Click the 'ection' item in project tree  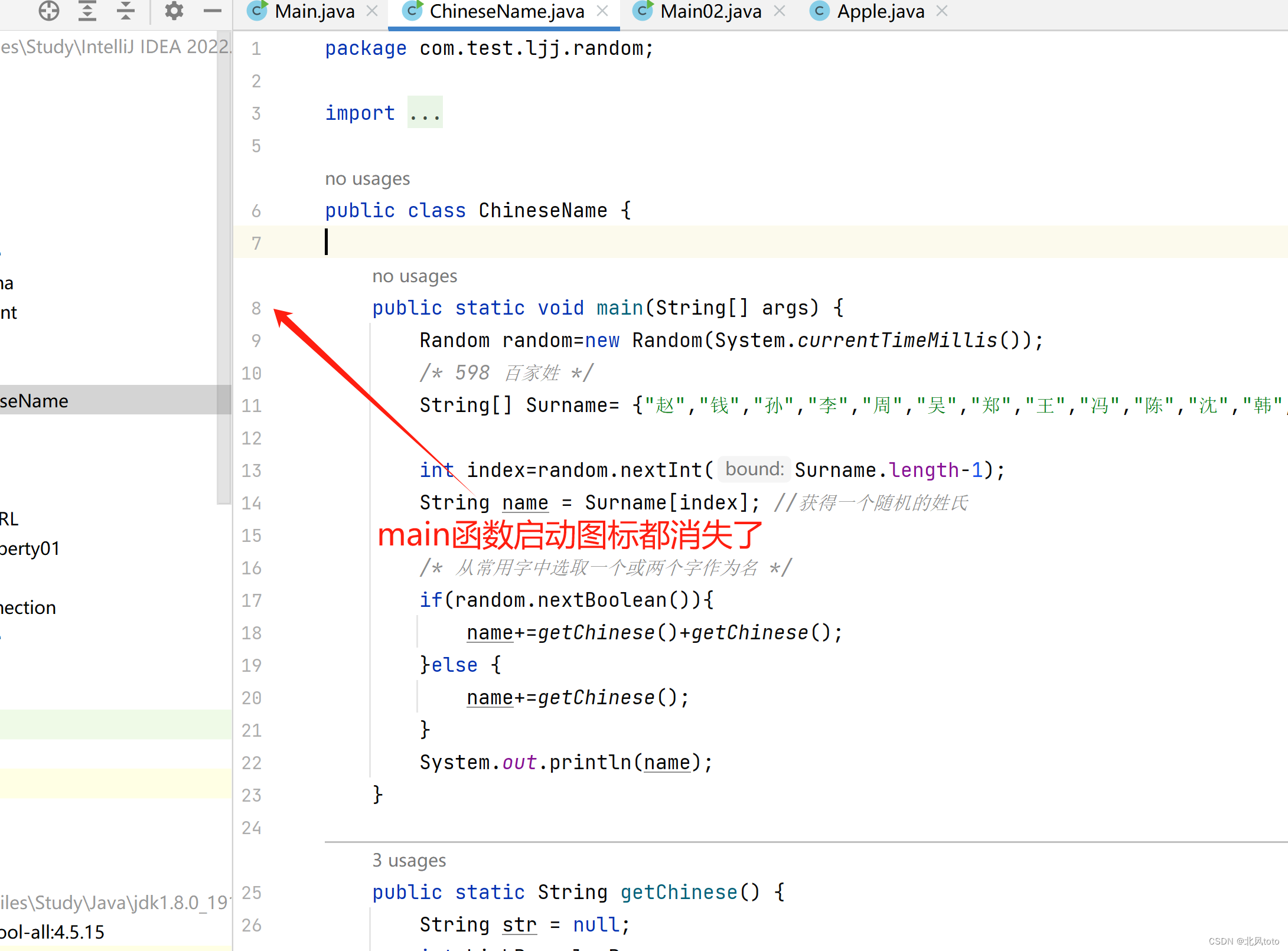(x=28, y=607)
